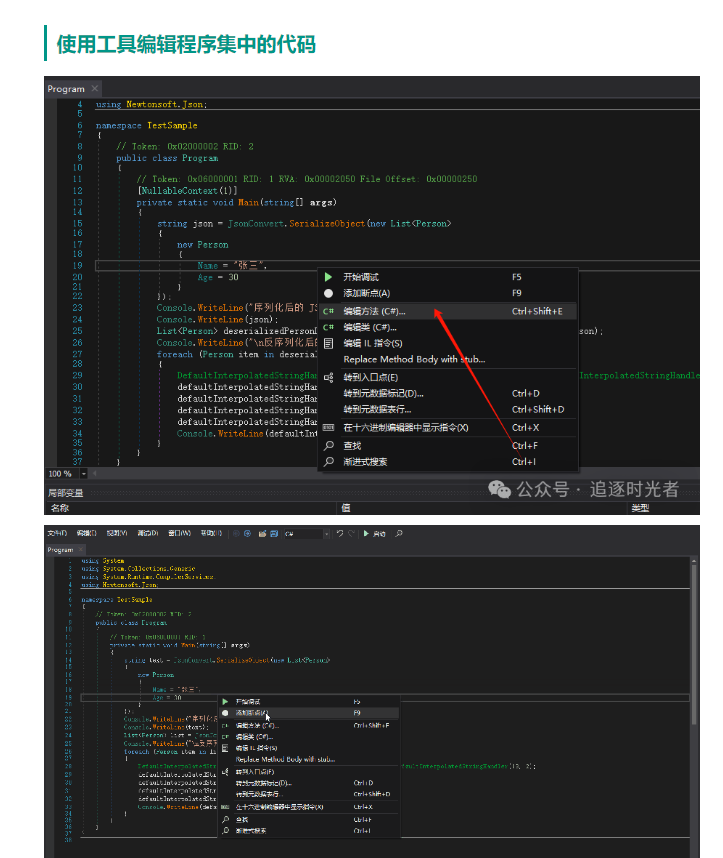Select 转到元数据标记(D)... in the upper context menu
Viewport: 723px width, 858px height.
pos(448,393)
